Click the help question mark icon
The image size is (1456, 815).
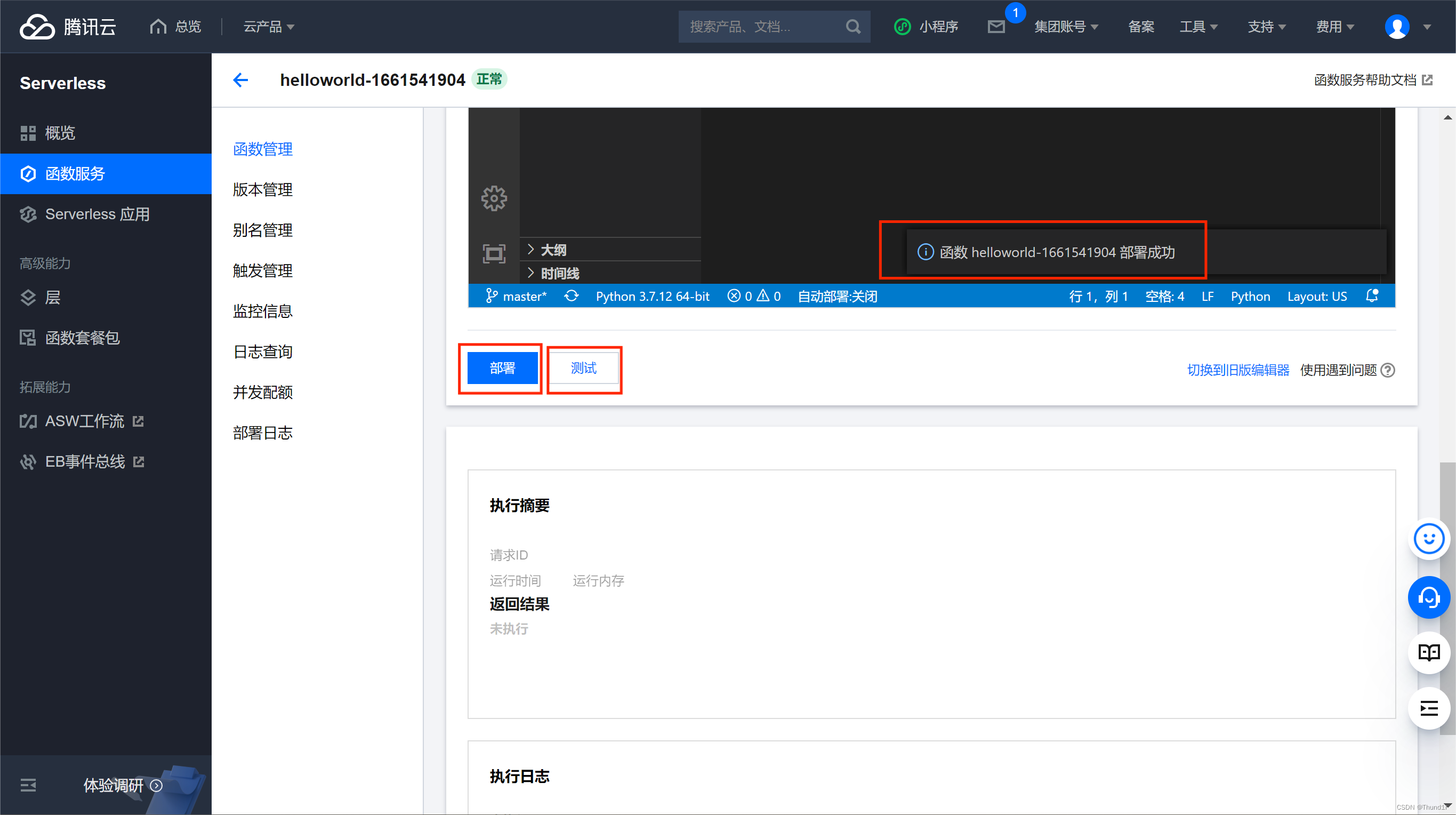point(1388,370)
